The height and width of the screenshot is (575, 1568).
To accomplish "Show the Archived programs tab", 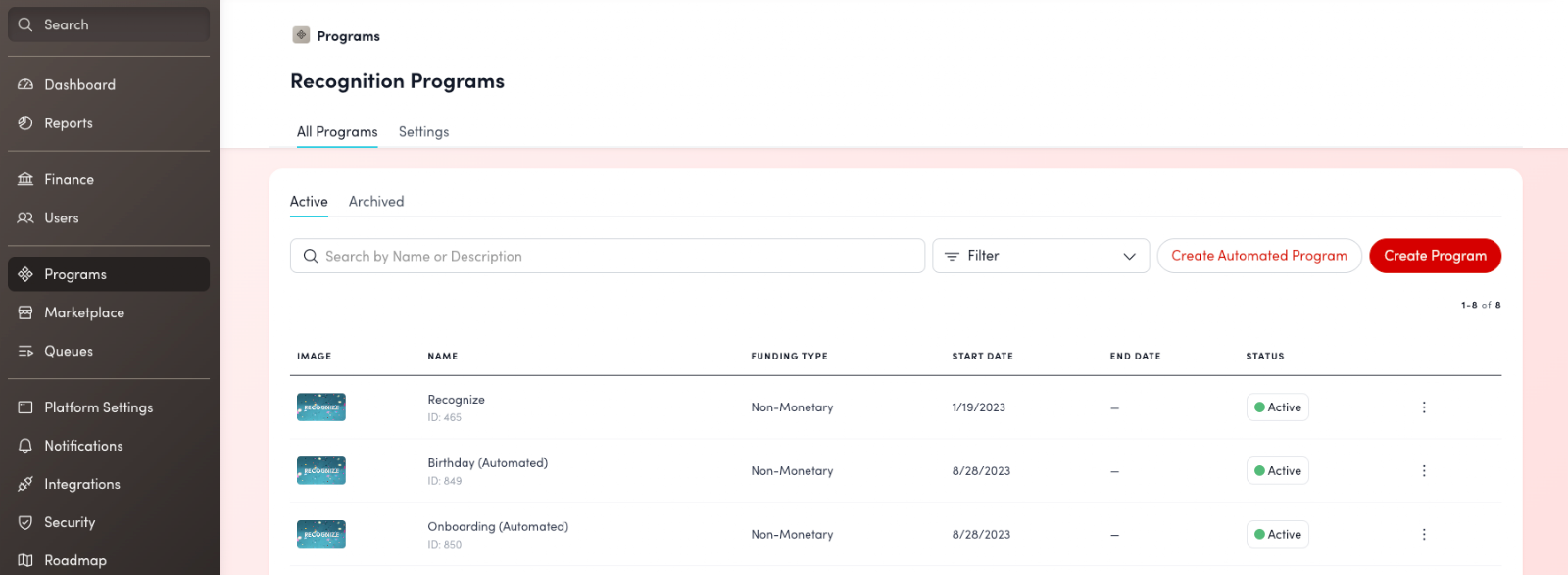I will tap(376, 202).
